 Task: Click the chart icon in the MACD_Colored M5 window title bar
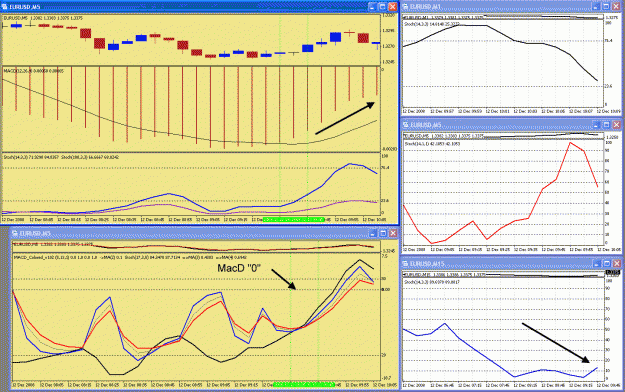pos(15,233)
